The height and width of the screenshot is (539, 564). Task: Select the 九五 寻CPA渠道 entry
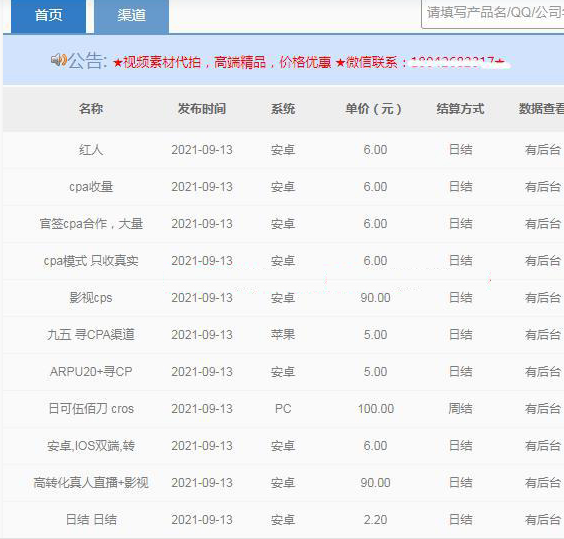(91, 335)
